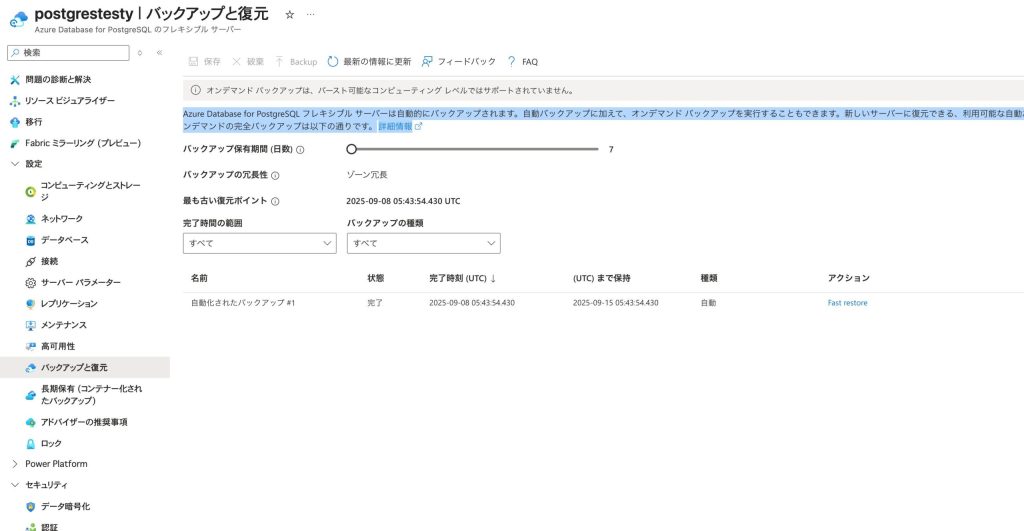Open サーバー パラメーター settings
The image size is (1024, 531).
(80, 282)
